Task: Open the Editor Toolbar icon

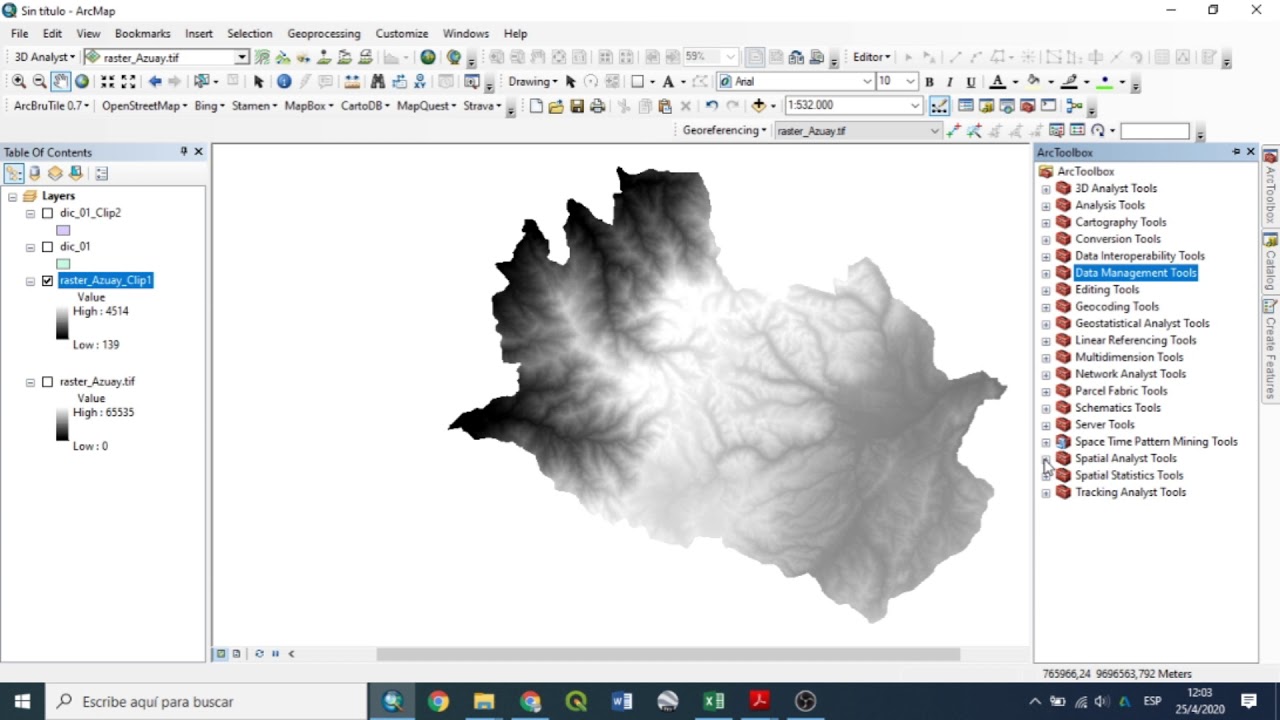Action: [939, 105]
